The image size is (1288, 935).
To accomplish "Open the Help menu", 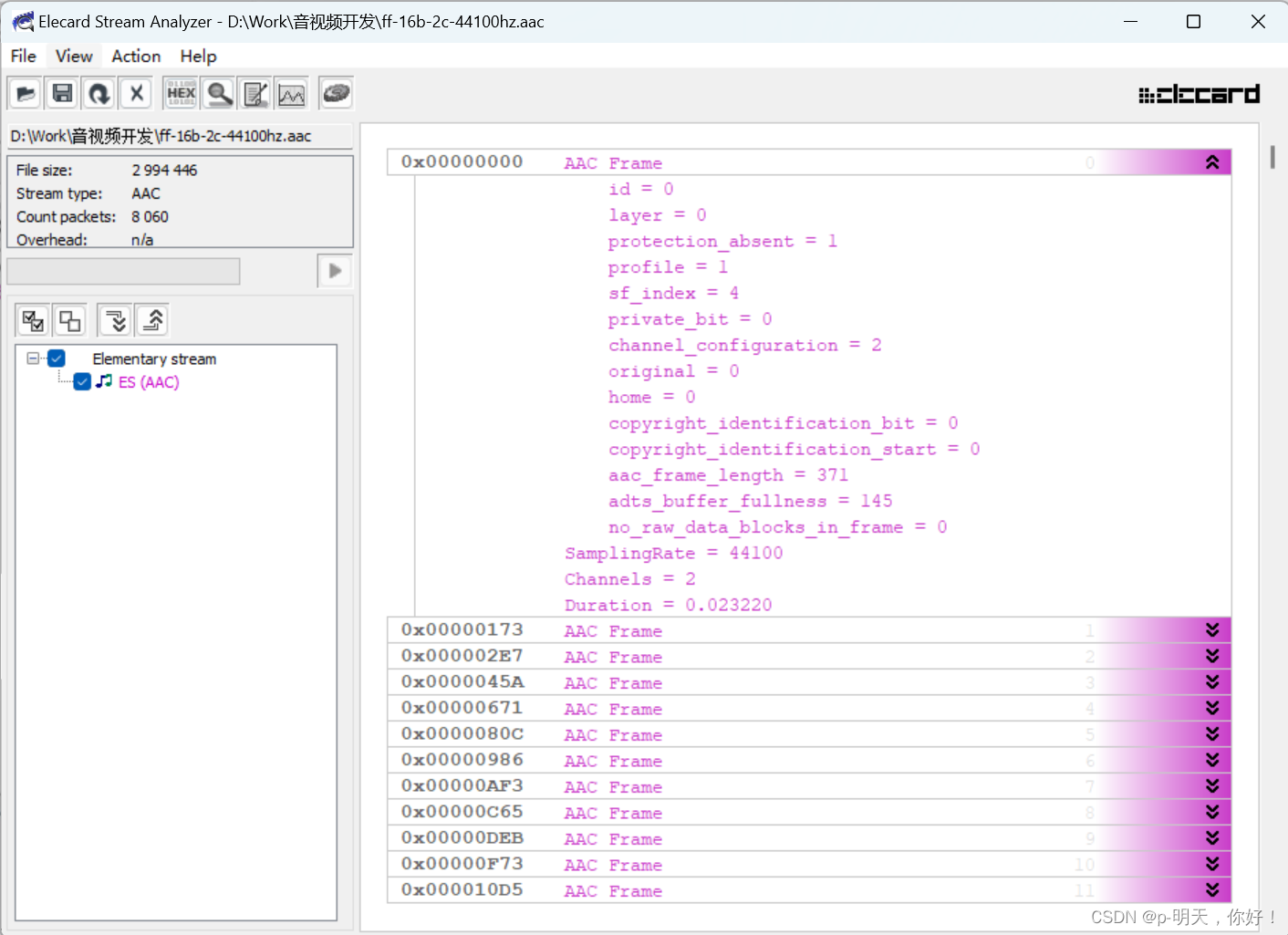I will [198, 56].
